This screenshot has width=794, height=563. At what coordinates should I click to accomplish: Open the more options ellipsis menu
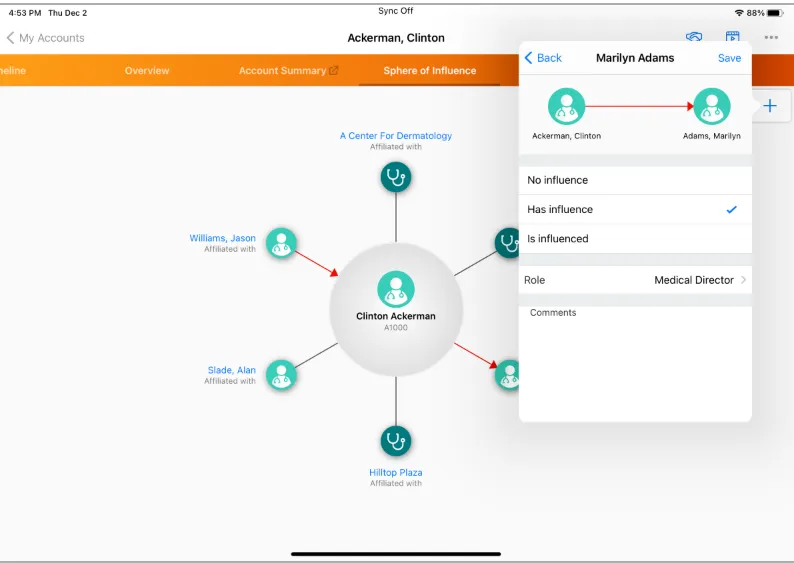click(771, 37)
